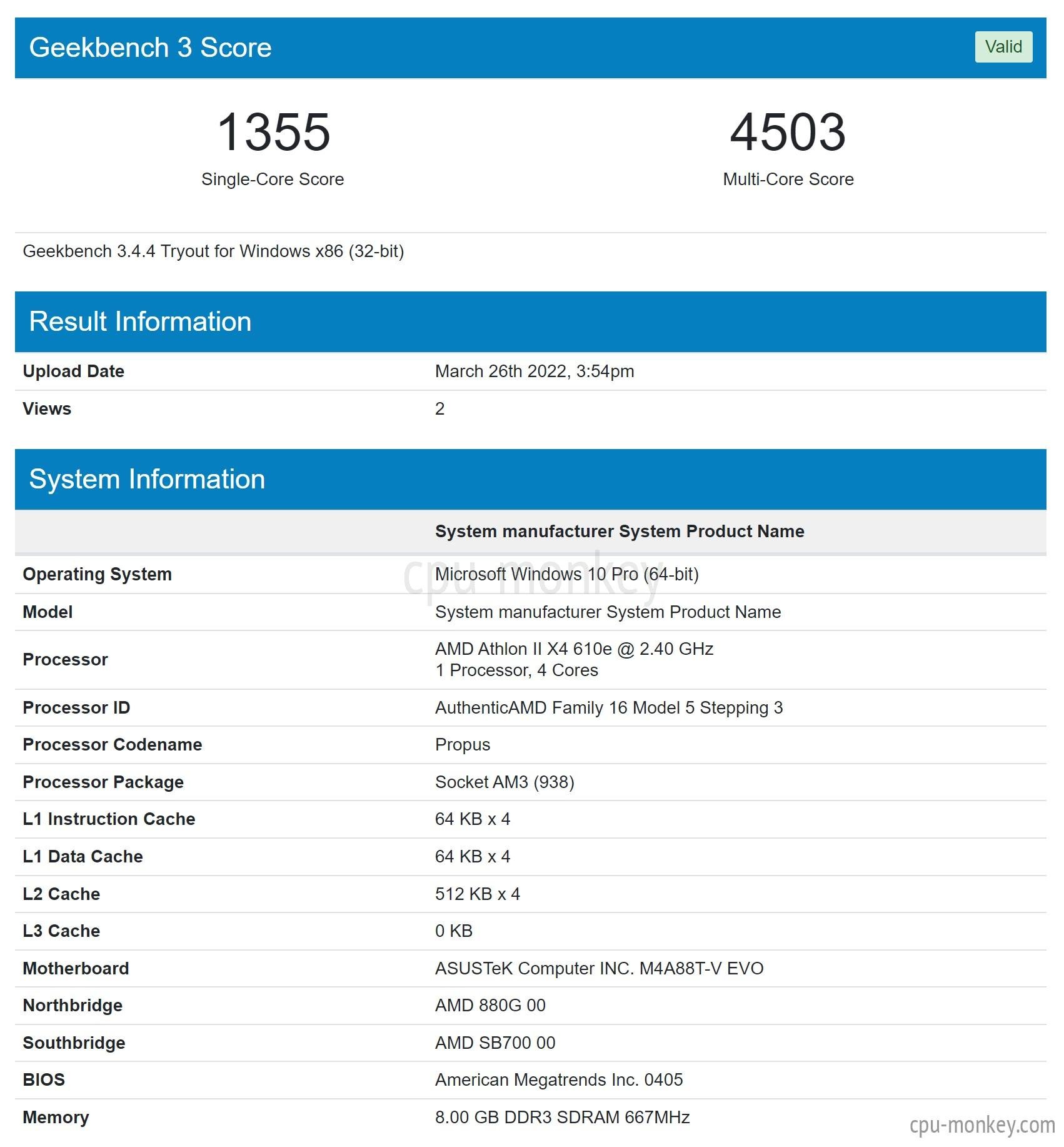This screenshot has width=1064, height=1147.
Task: Select 8.00 GB DDR3 SDRAM 667MHz value
Action: pyautogui.click(x=563, y=1118)
